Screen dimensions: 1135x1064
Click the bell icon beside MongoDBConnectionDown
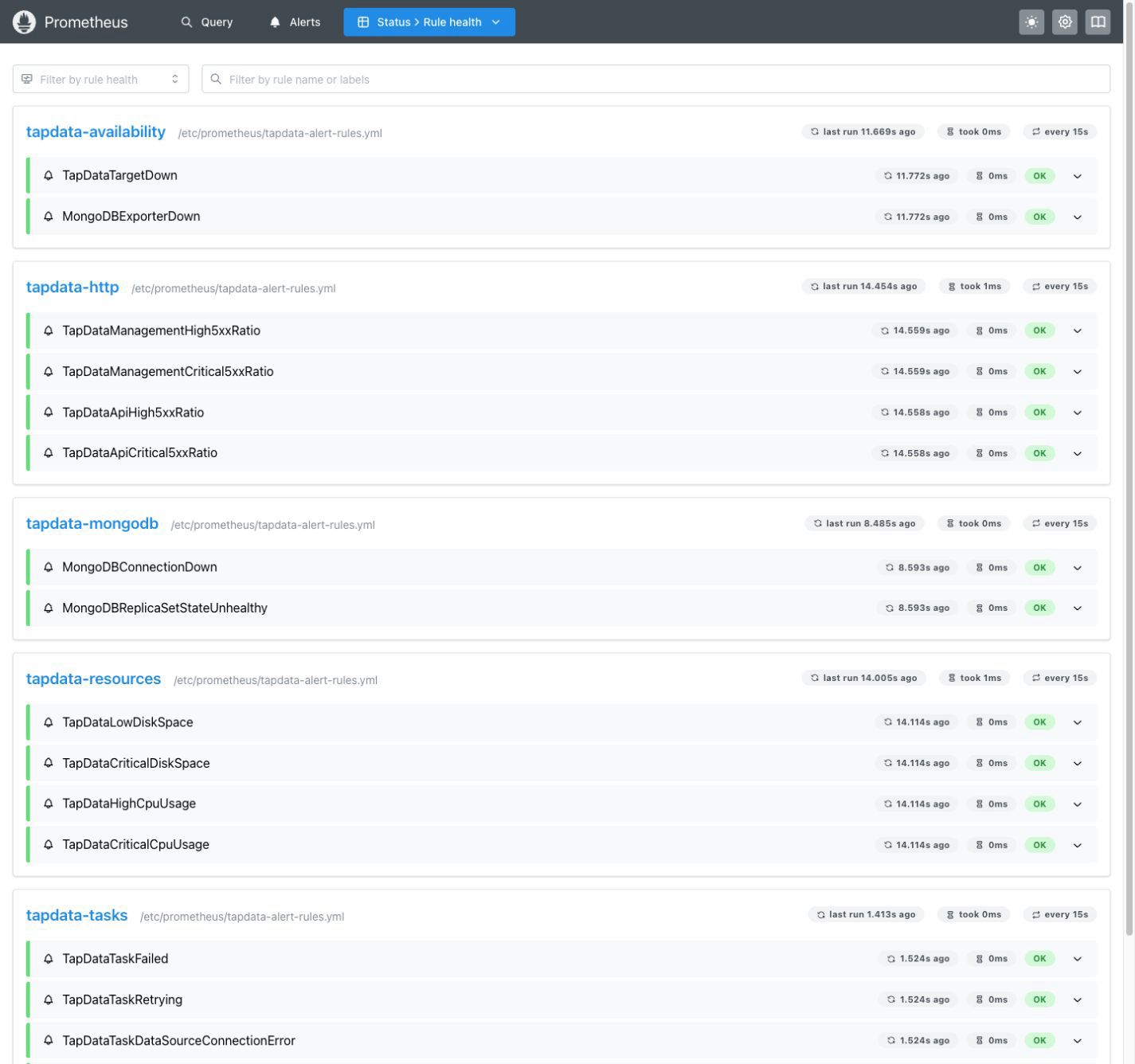(x=49, y=567)
